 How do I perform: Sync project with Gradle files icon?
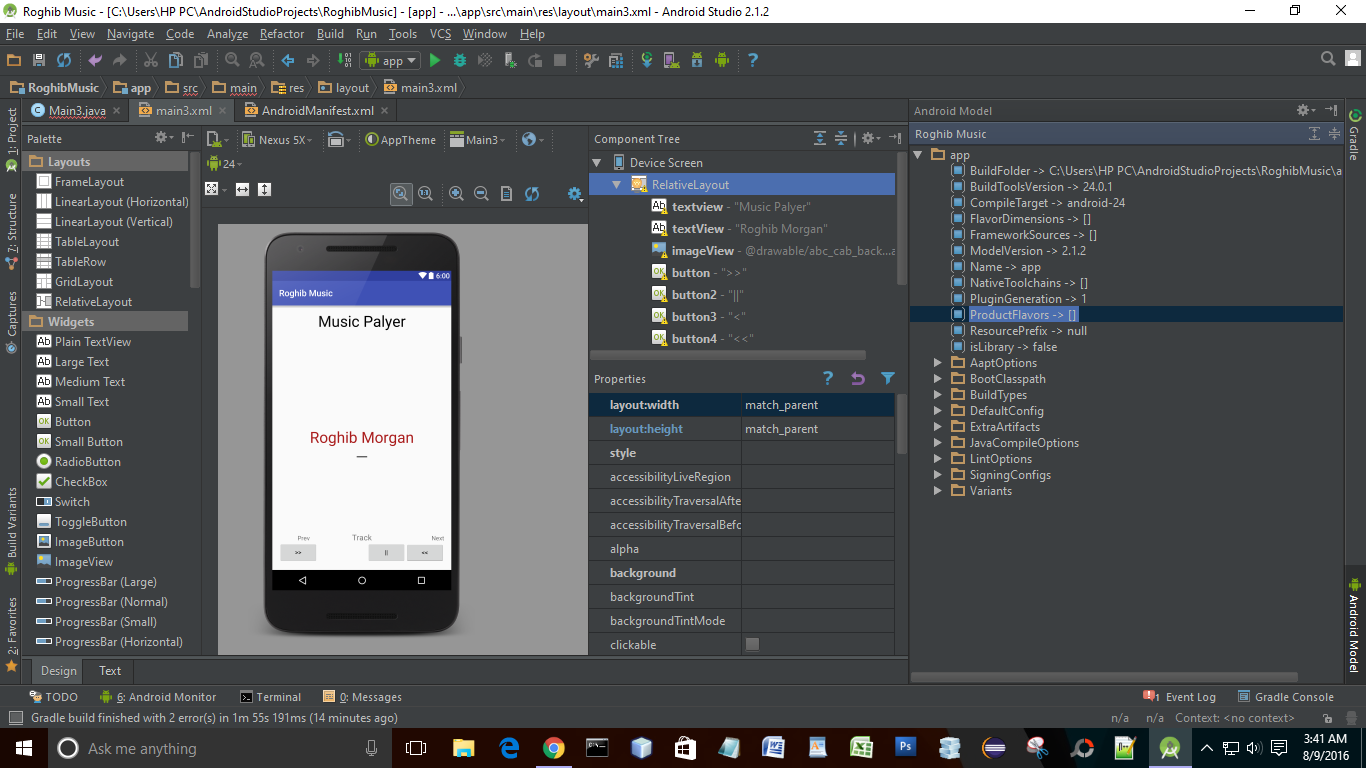click(647, 61)
